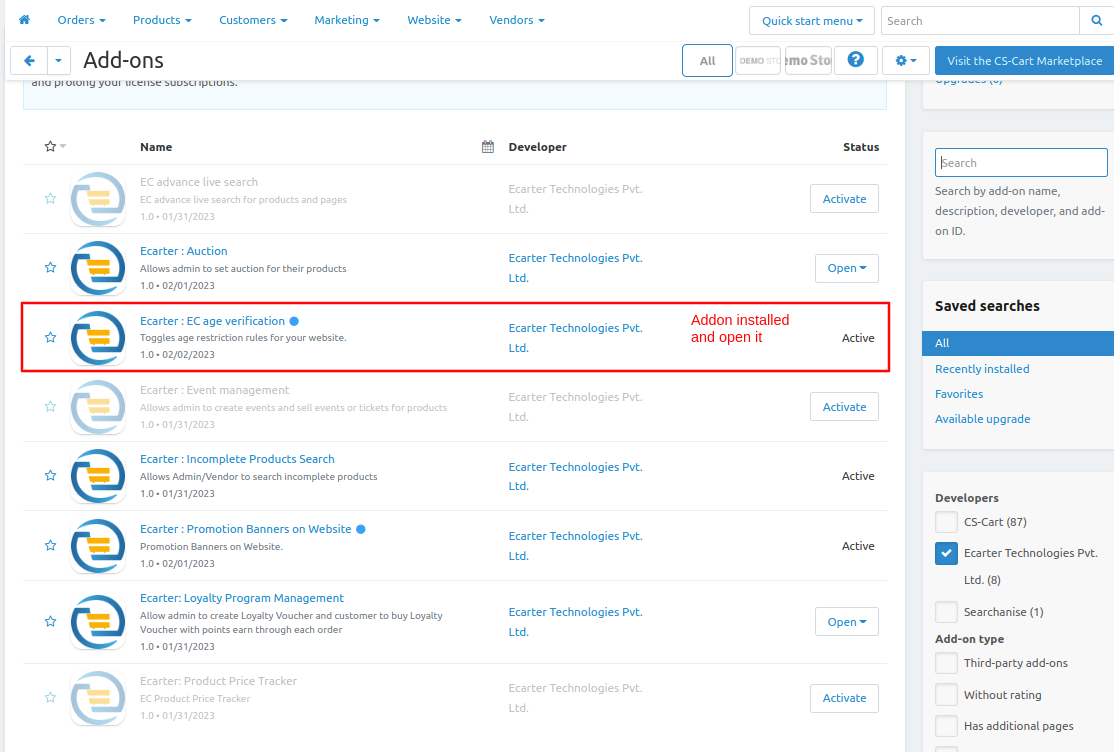
Task: Star the Event management add-on
Action: pyautogui.click(x=50, y=406)
